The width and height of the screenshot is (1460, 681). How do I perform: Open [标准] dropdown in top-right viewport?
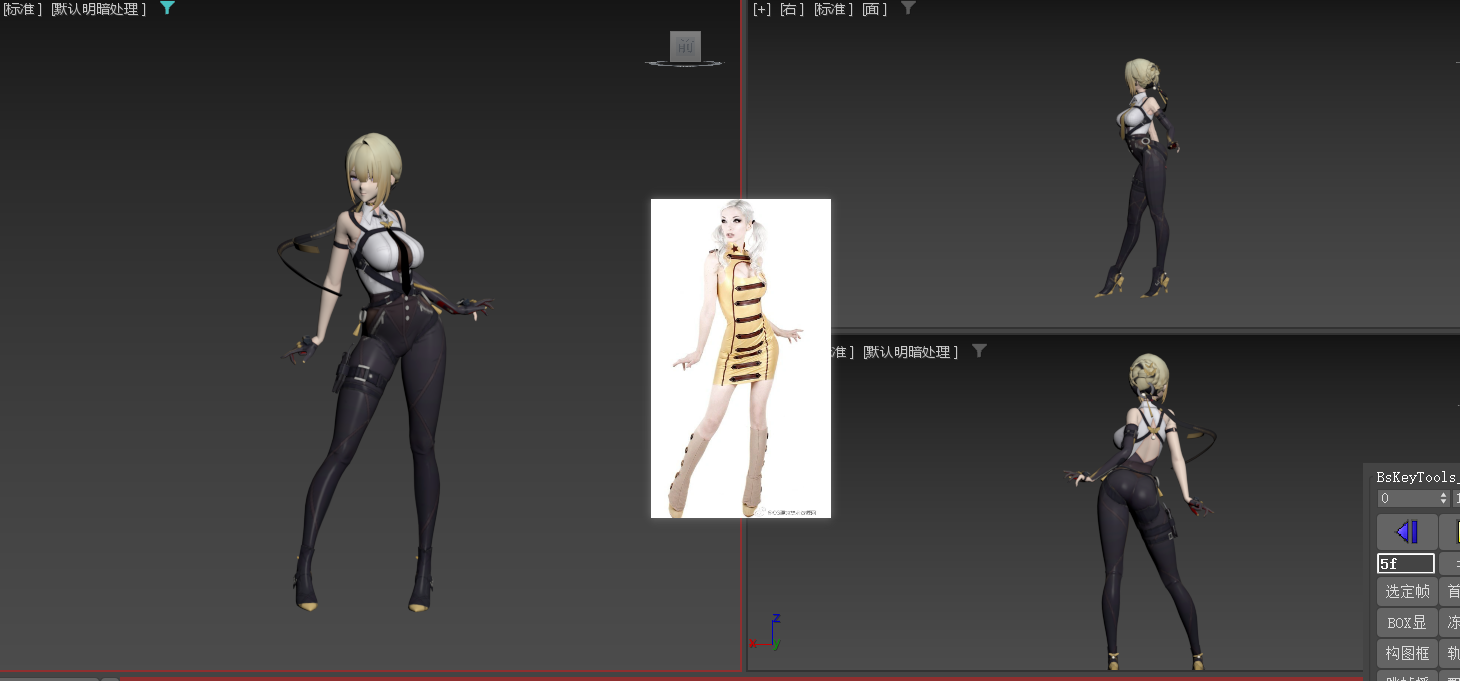tap(834, 9)
